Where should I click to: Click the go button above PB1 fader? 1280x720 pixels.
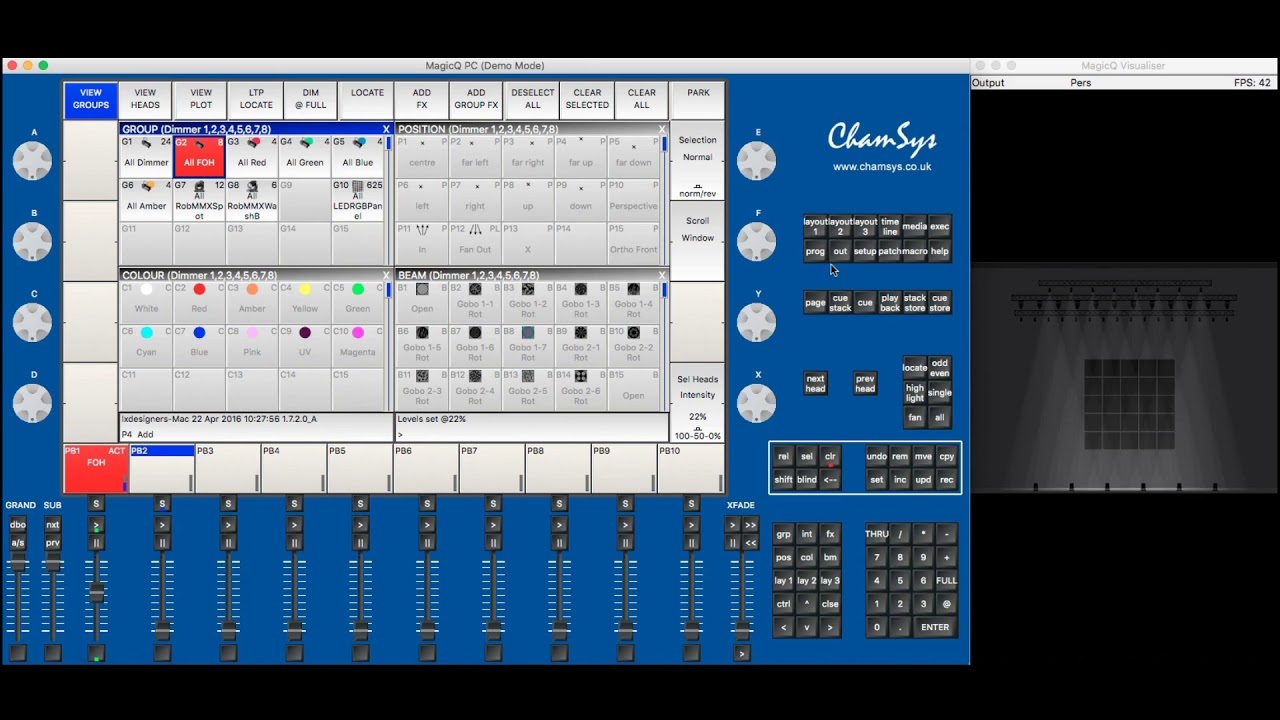pyautogui.click(x=96, y=525)
